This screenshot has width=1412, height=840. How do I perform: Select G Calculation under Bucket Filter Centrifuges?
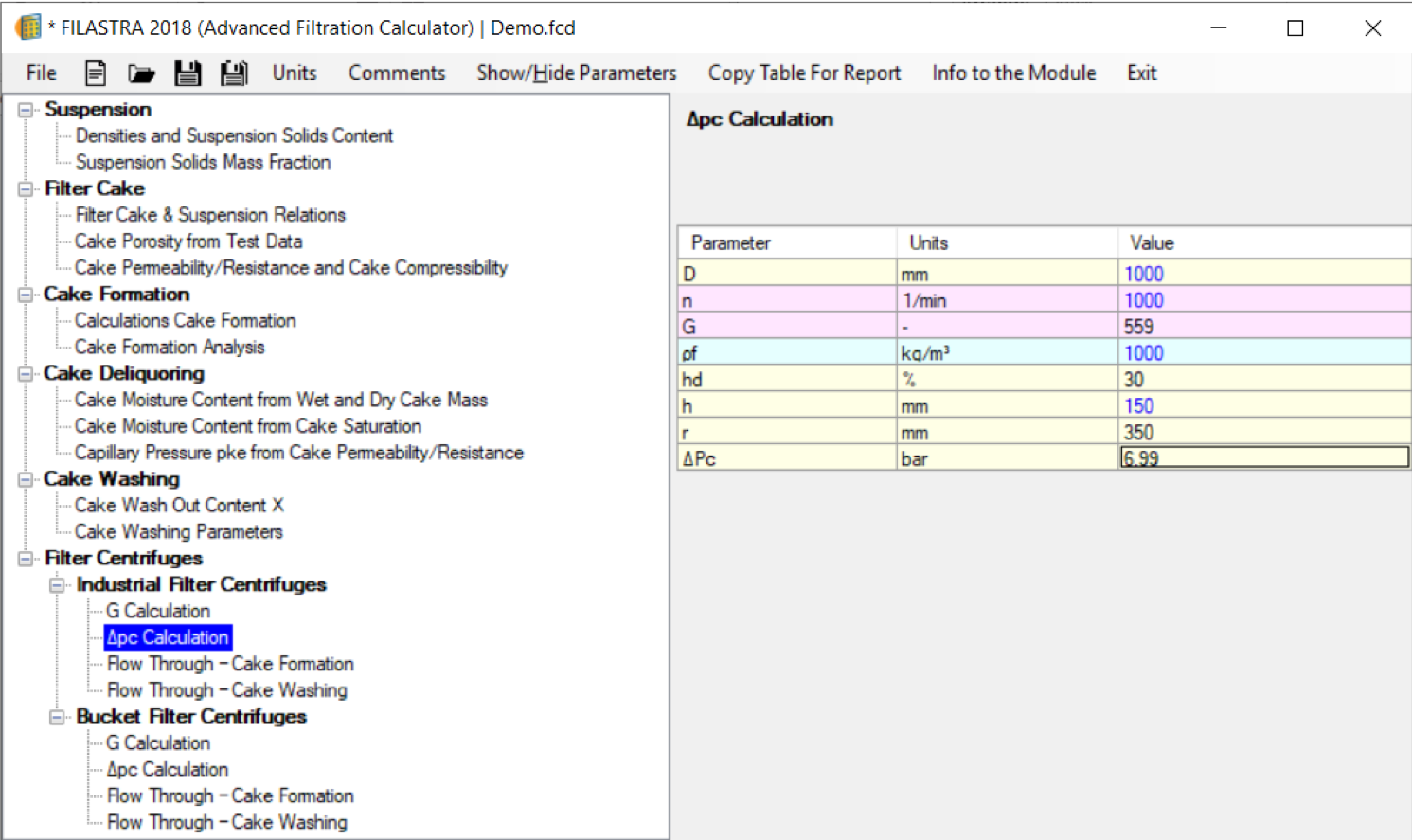[158, 743]
